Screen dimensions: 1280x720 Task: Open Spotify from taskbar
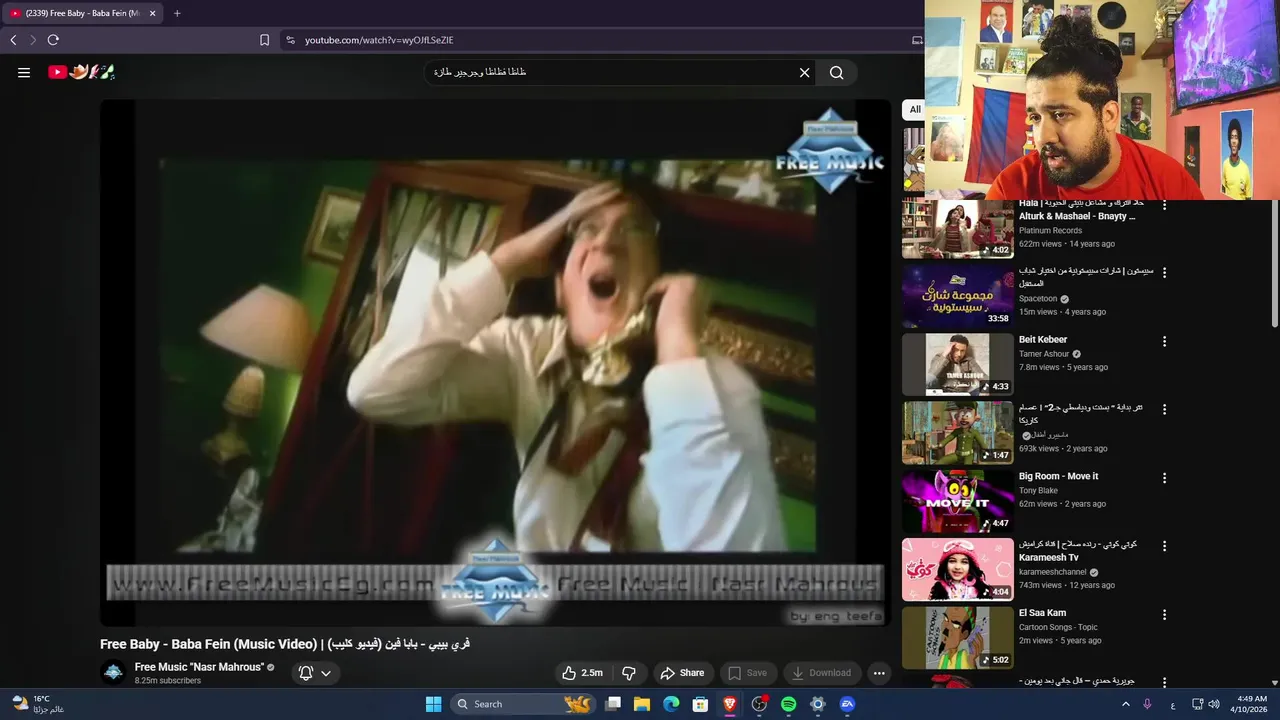coord(788,704)
